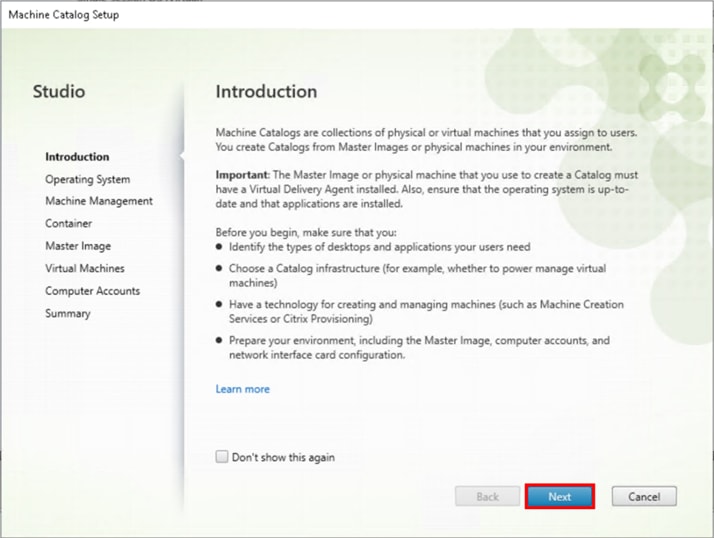Click the Next button
The image size is (714, 538).
point(560,496)
